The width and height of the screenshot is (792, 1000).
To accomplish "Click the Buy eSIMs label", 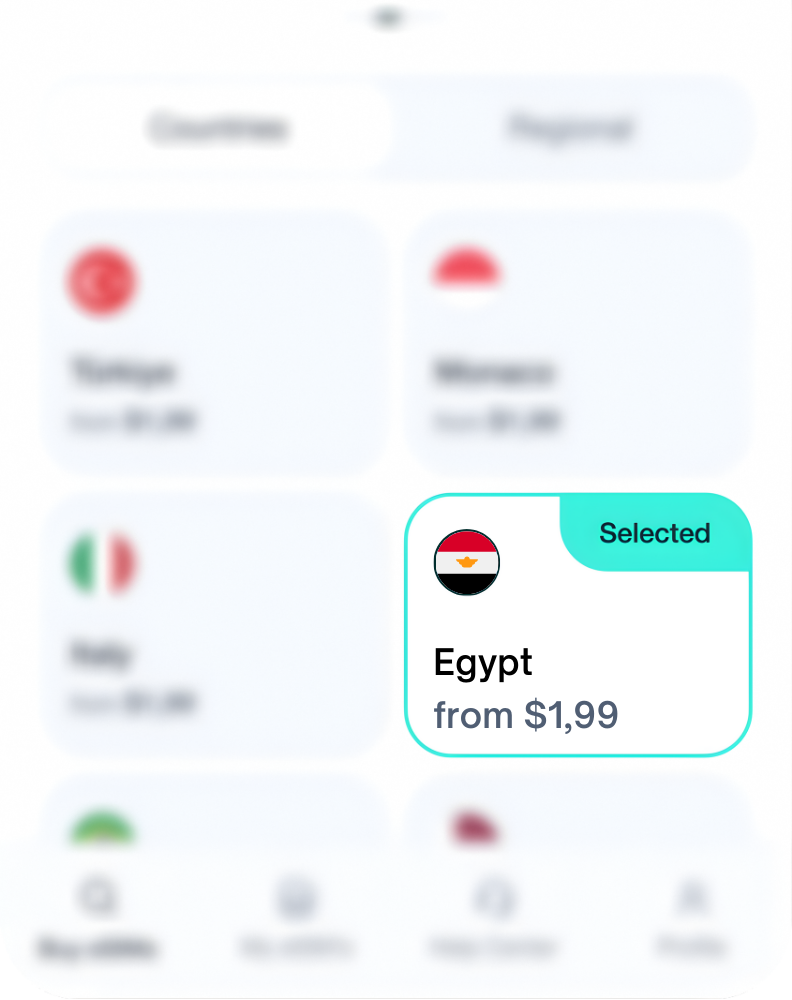I will [98, 947].
